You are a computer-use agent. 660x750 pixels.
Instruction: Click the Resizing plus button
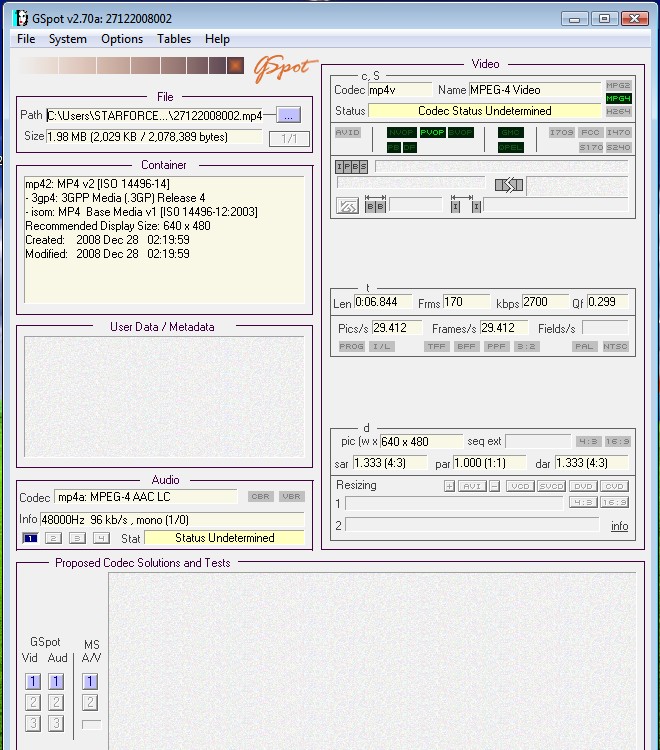click(449, 486)
